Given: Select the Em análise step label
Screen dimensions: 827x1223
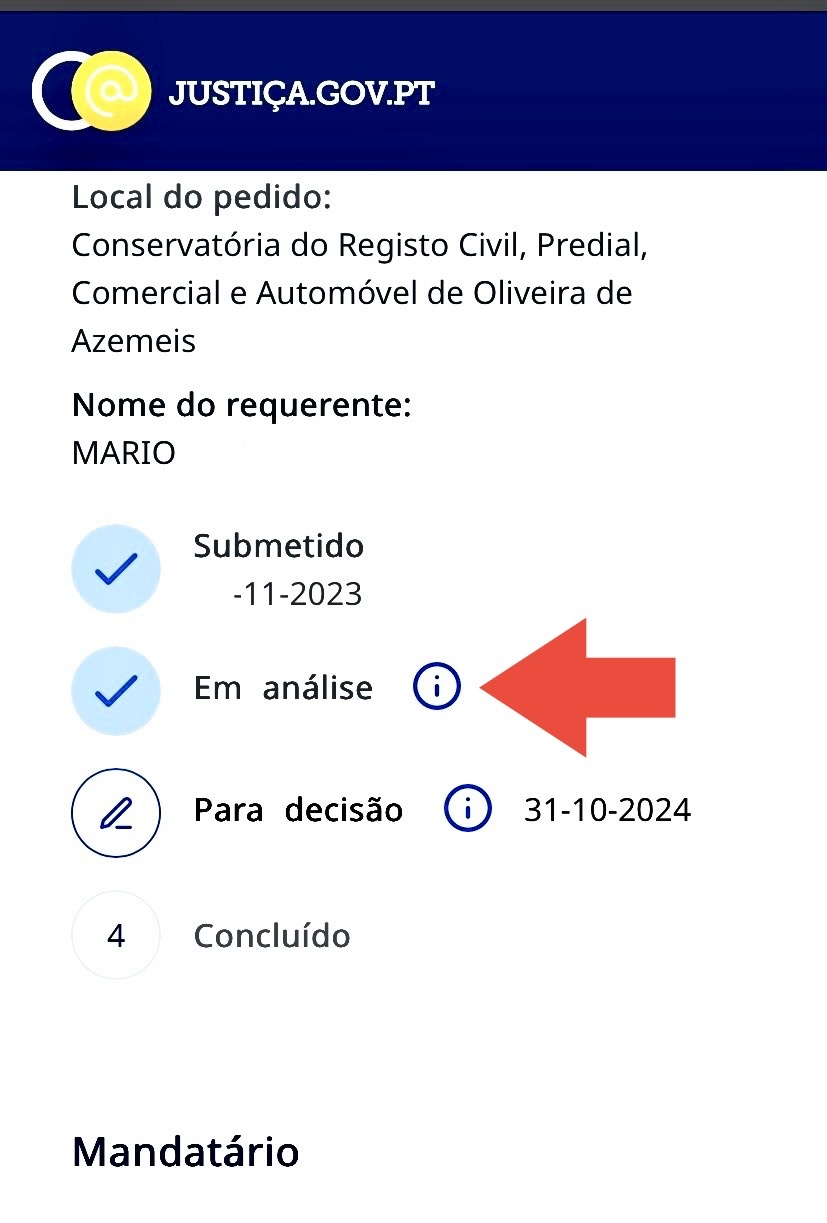Looking at the screenshot, I should pos(283,688).
